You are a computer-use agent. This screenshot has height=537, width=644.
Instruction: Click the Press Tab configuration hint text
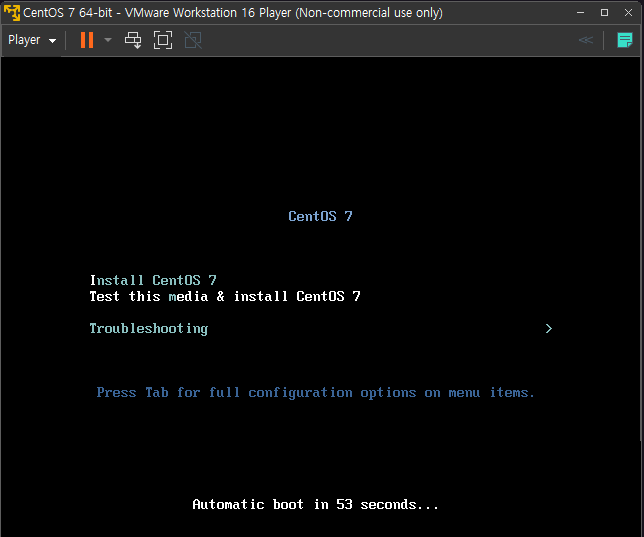click(x=315, y=393)
